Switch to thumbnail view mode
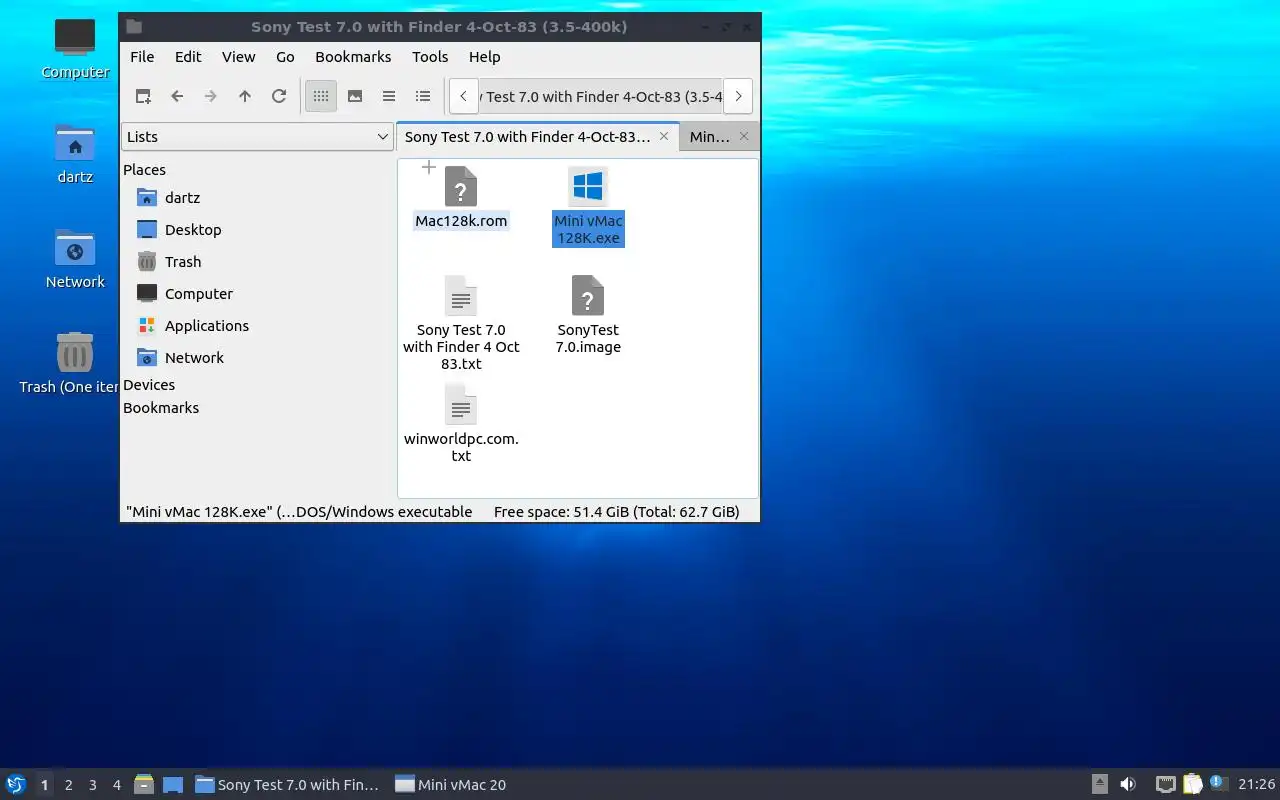Screen dimensions: 1280x800 [x=355, y=96]
